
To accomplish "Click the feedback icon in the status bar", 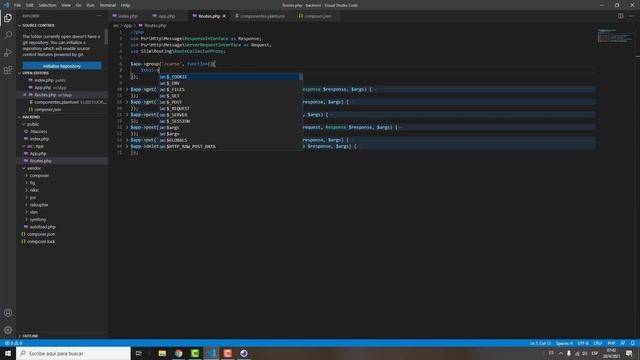I will (622, 343).
